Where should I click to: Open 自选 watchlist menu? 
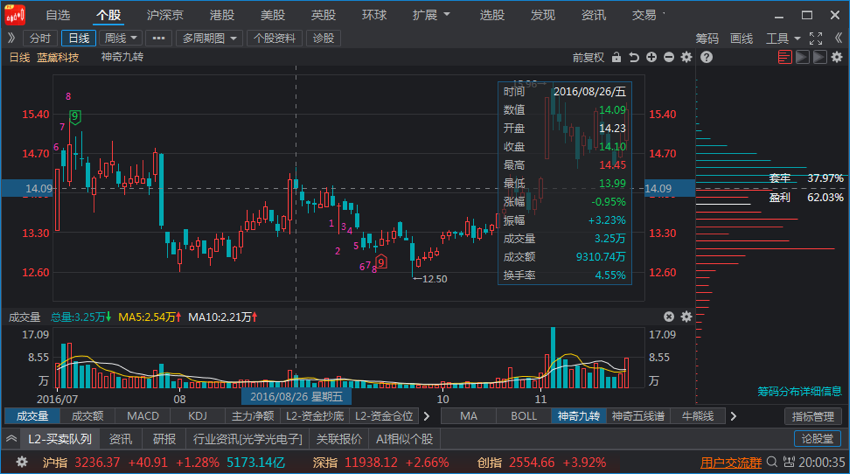[58, 15]
